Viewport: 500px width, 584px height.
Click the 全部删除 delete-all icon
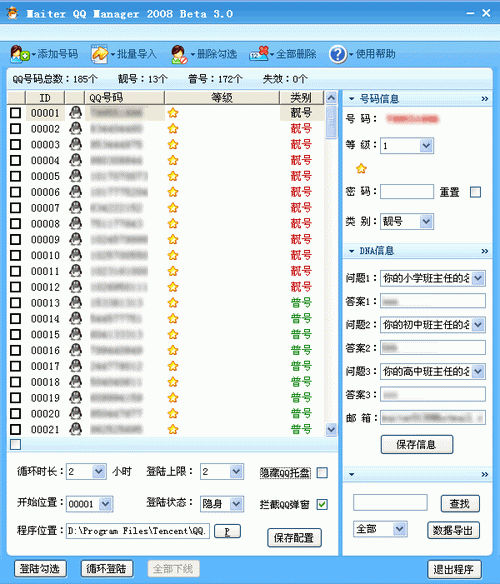[259, 54]
